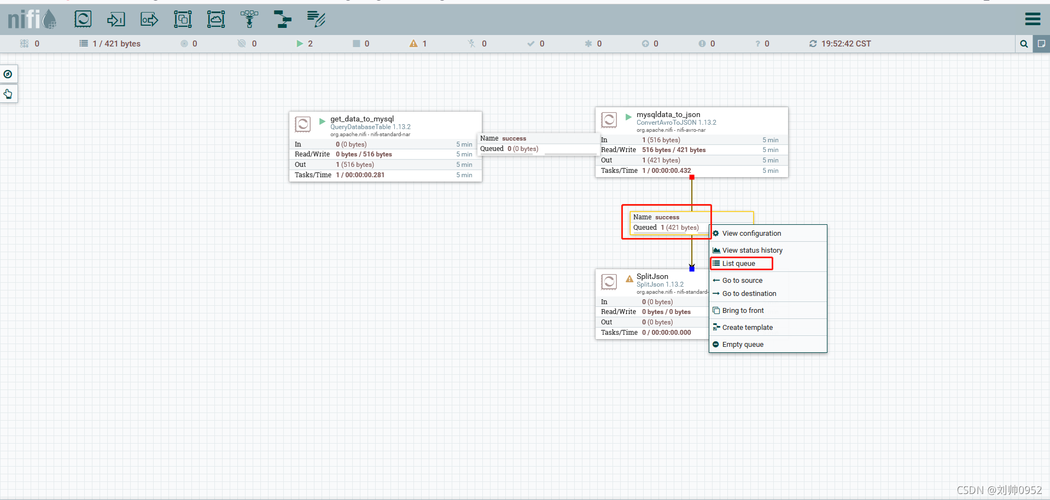This screenshot has width=1050, height=500.
Task: Open the search magnifier icon
Action: 1024,44
